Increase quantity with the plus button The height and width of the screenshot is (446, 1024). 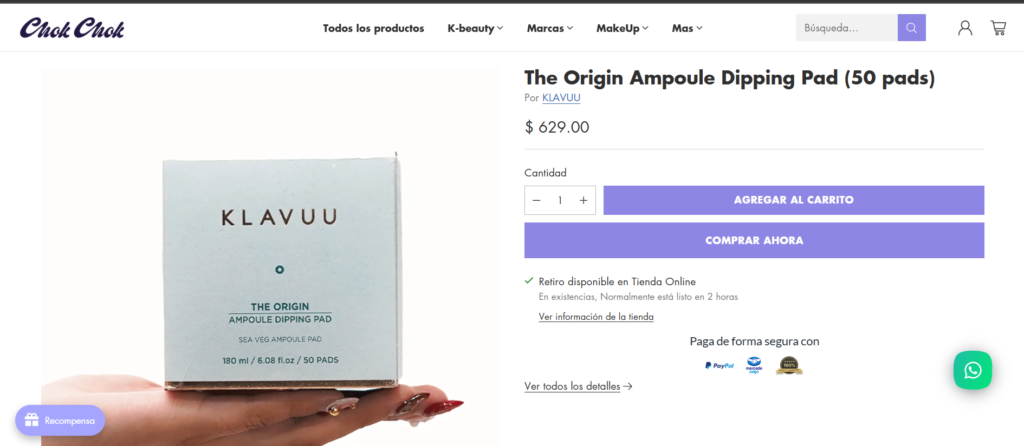pyautogui.click(x=583, y=200)
